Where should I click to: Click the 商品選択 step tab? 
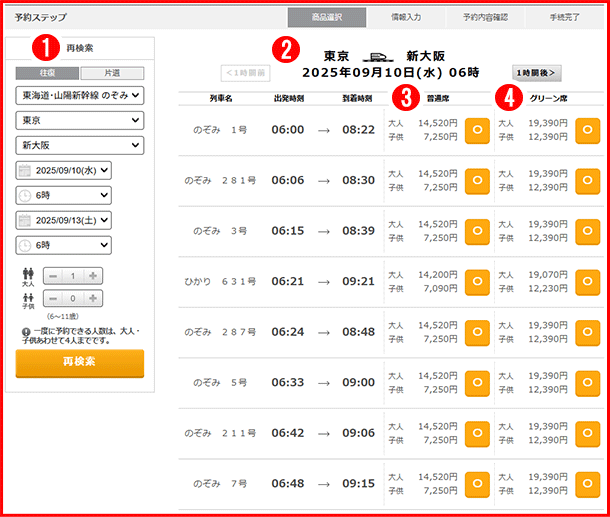tap(324, 18)
